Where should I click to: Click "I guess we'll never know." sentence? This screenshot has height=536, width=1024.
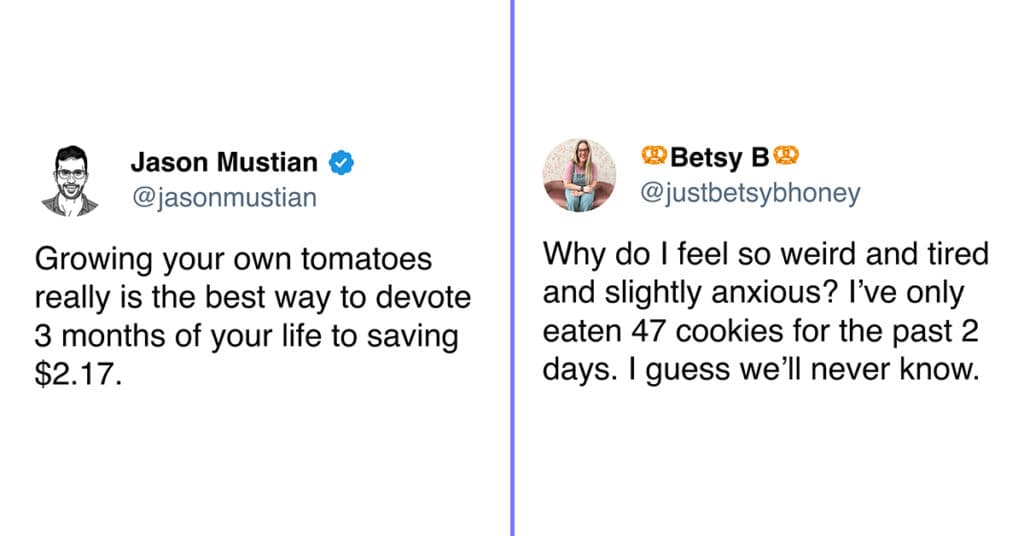pos(804,370)
